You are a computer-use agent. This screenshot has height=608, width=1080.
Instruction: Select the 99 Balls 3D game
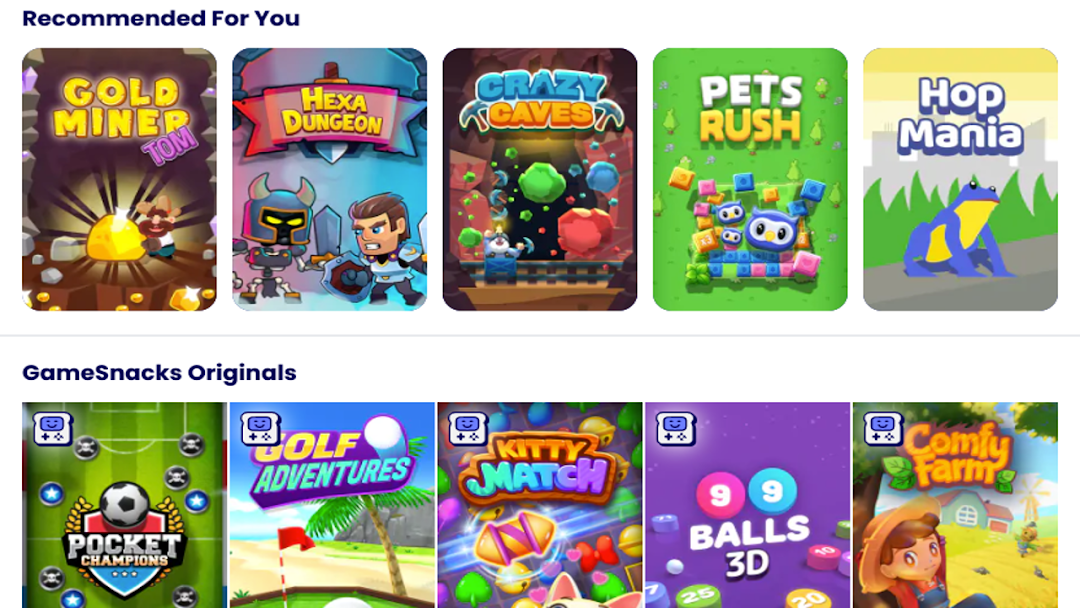coord(747,505)
